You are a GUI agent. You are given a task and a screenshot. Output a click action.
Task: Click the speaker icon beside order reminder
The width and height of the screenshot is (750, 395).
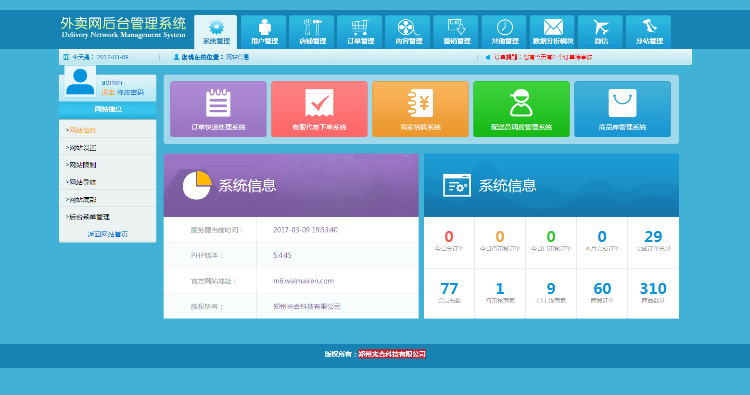tap(488, 57)
